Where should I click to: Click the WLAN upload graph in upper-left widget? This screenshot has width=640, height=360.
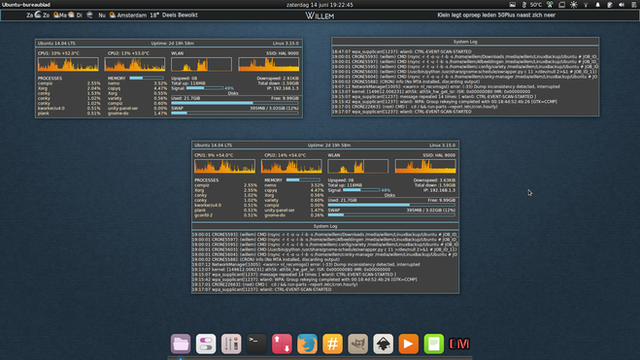tap(201, 64)
